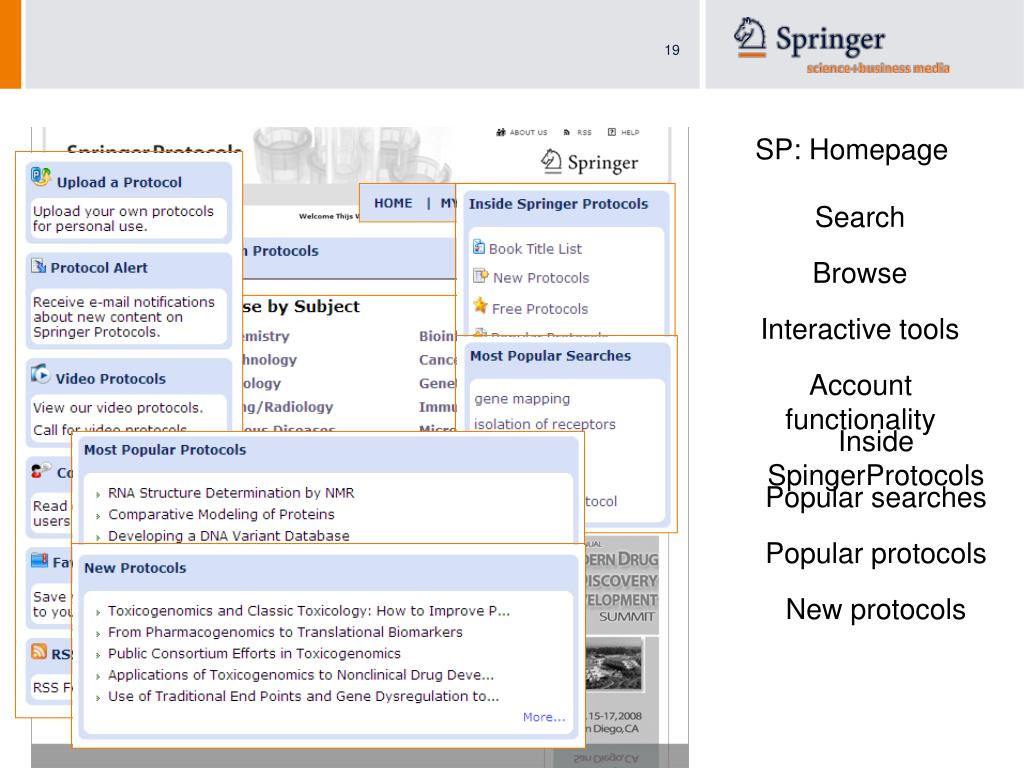Click the Favorites folder icon in sidebar

point(39,560)
